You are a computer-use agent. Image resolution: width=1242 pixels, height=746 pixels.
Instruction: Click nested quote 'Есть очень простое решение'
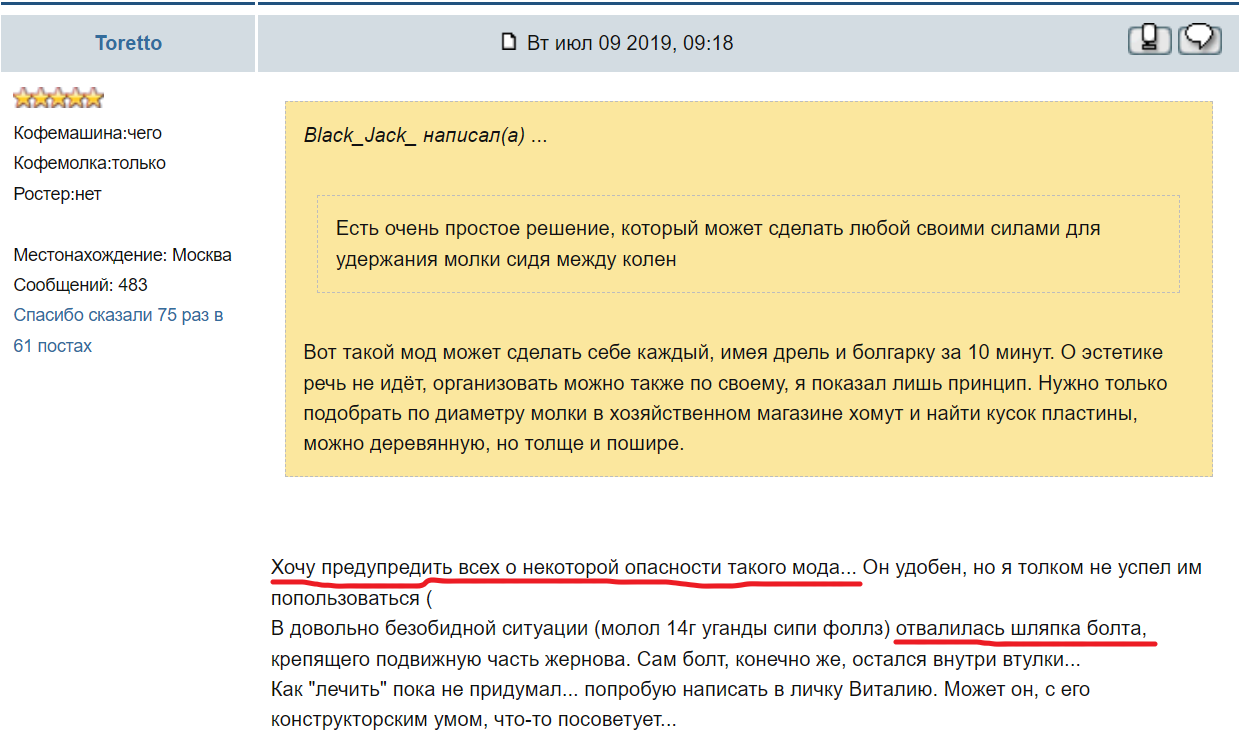[748, 243]
